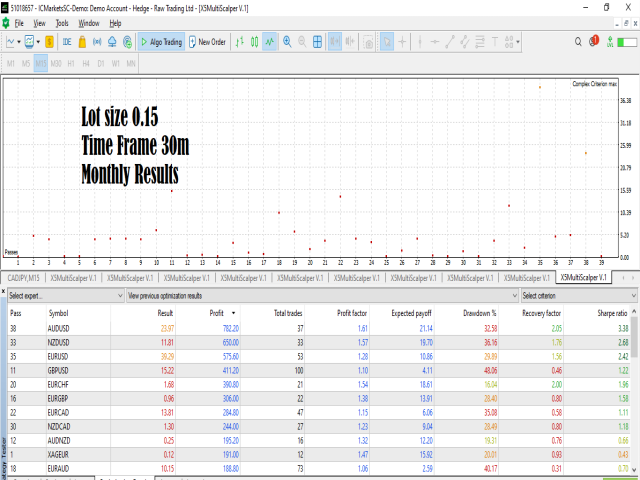
Task: Click the green connection status bar
Action: [627, 42]
